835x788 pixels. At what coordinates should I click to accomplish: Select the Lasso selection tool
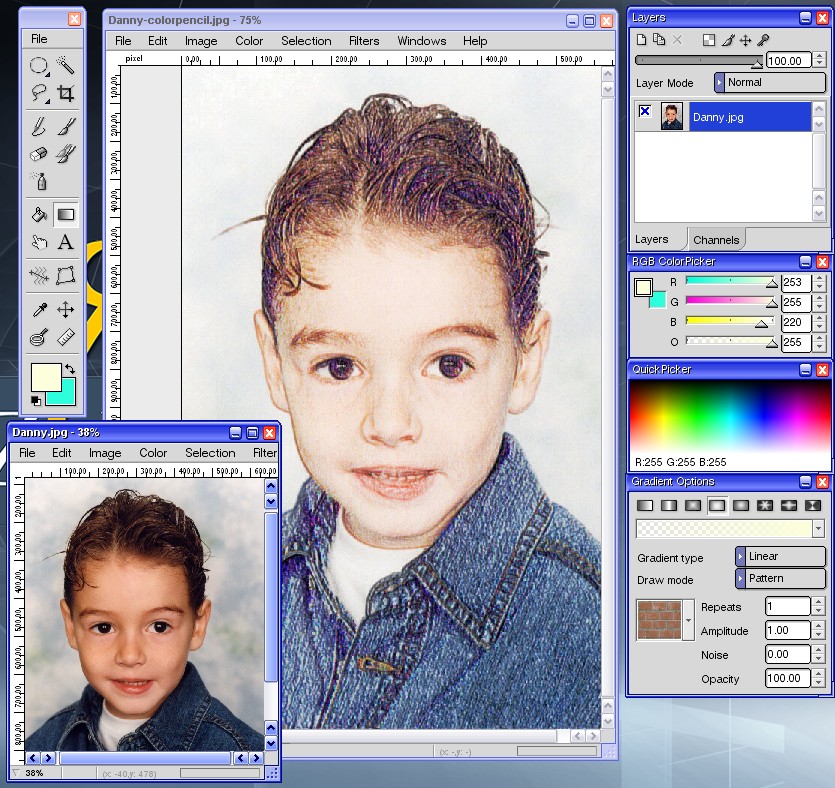(38, 93)
